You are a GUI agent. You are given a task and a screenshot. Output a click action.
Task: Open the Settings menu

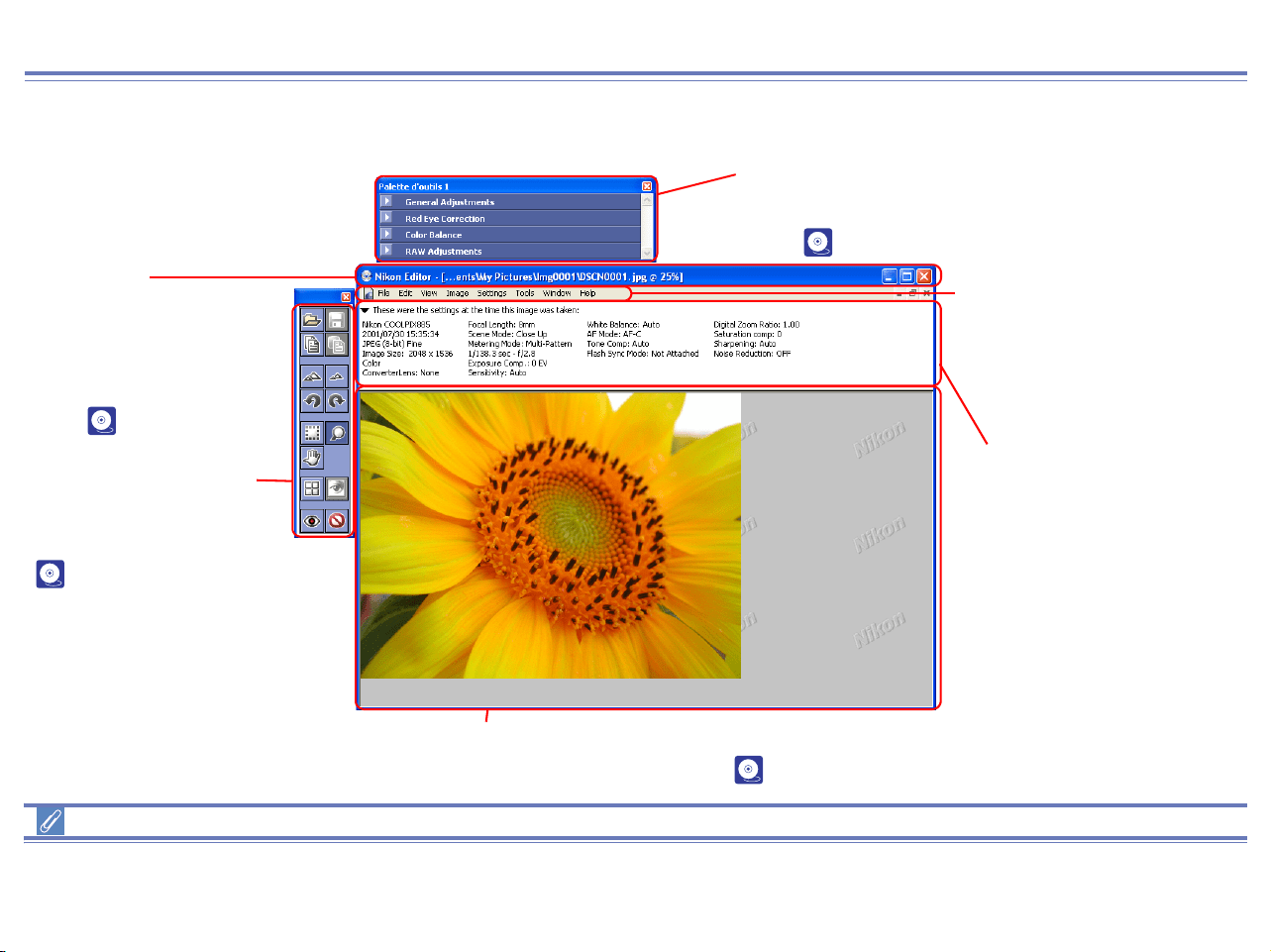[491, 293]
